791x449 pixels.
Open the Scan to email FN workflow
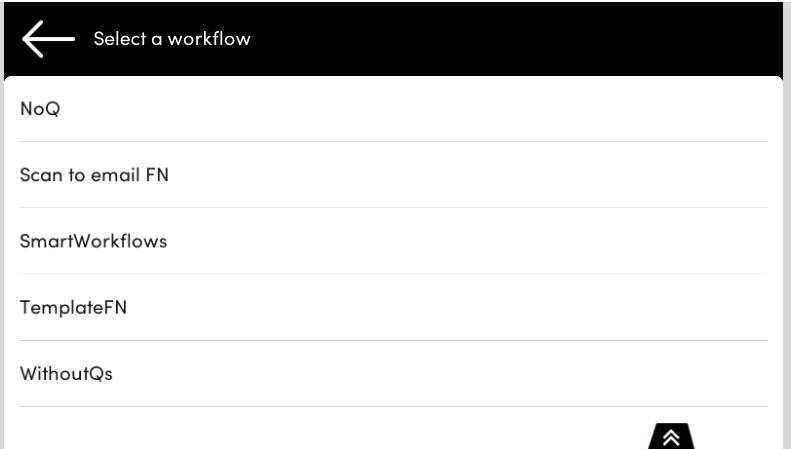click(94, 175)
